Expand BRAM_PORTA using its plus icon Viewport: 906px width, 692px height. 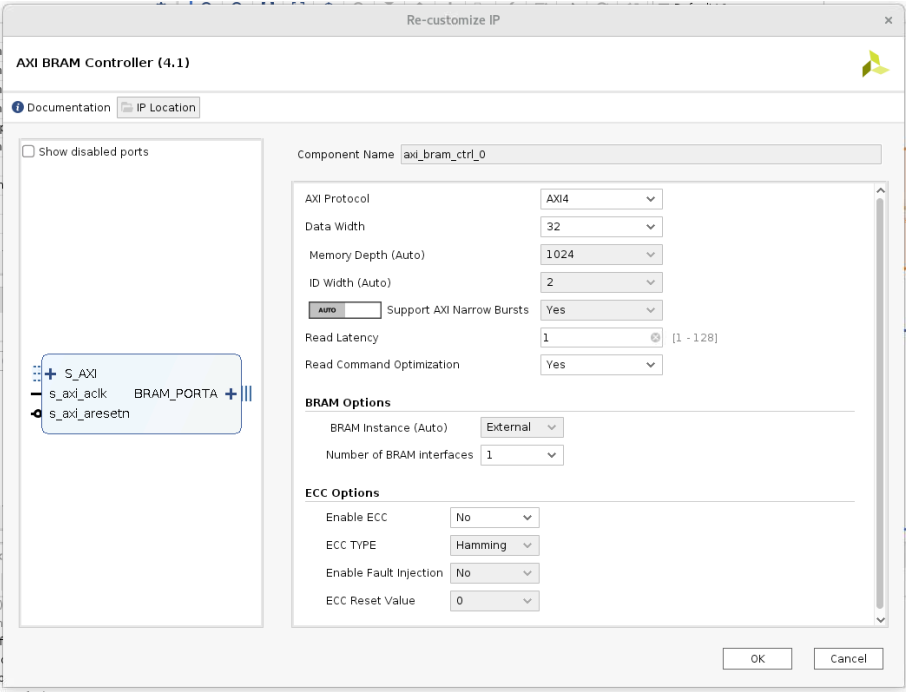[x=230, y=393]
